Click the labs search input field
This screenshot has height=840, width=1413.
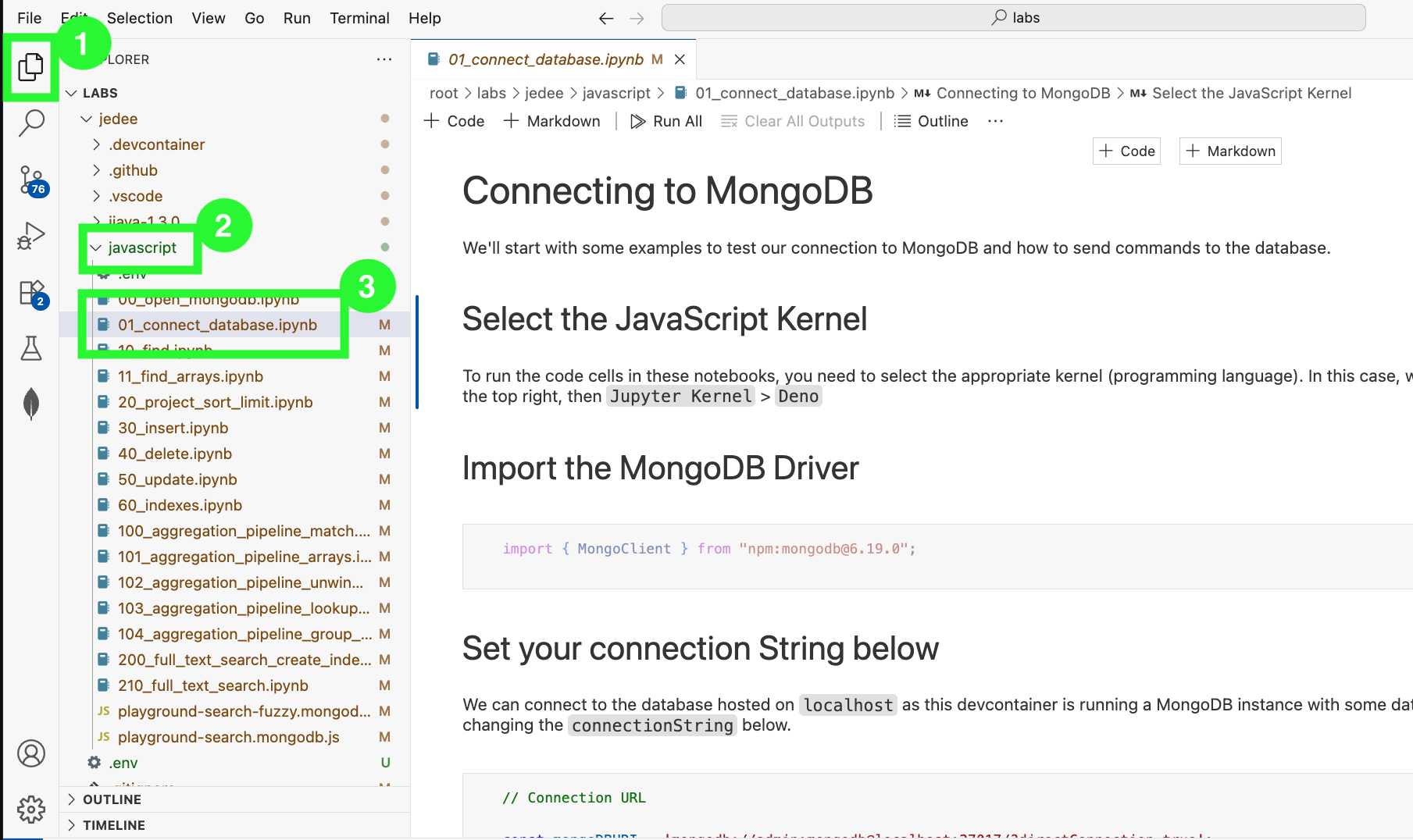tap(1013, 18)
